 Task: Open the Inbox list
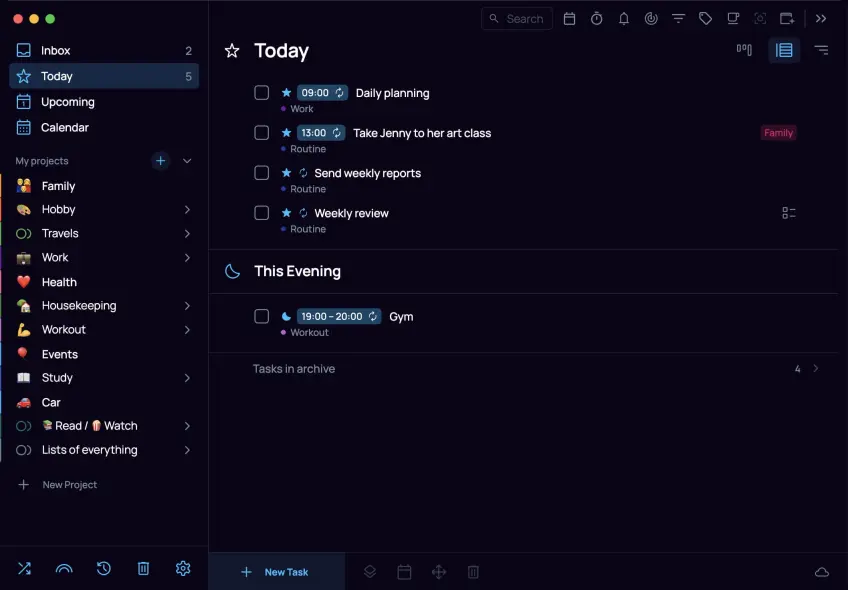[x=56, y=51]
